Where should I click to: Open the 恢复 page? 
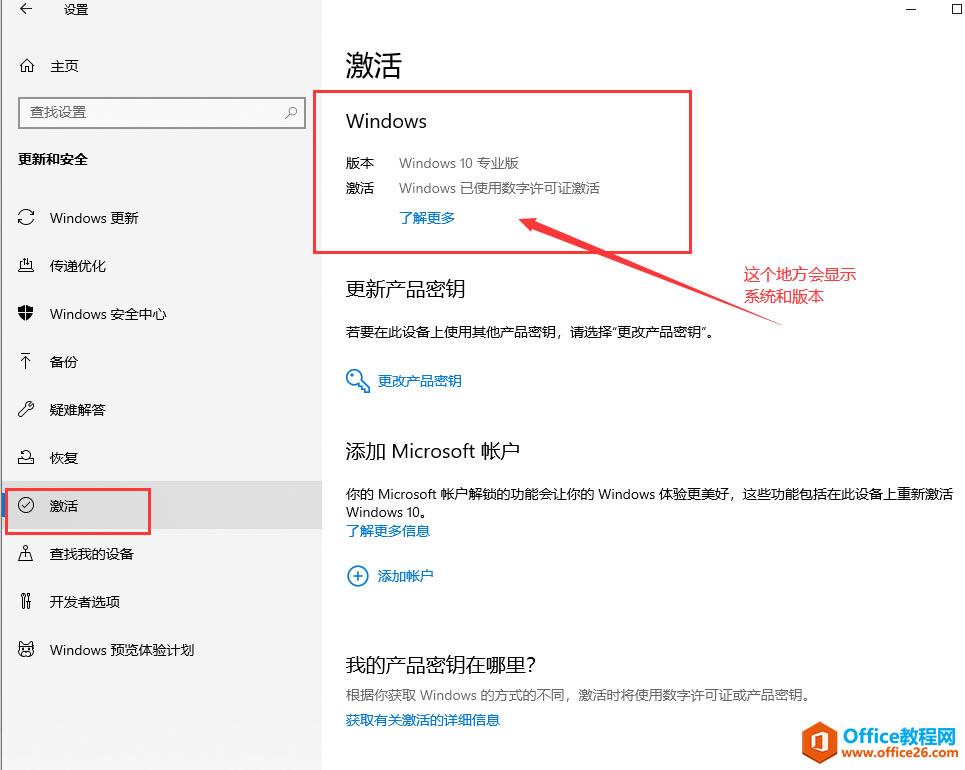tap(63, 458)
